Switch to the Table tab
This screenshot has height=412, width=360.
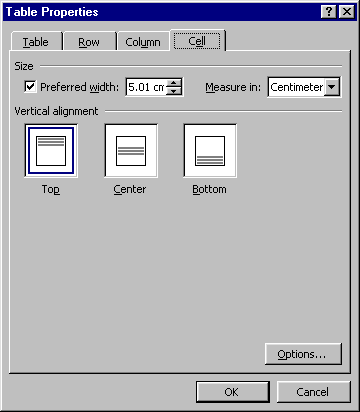pyautogui.click(x=36, y=42)
